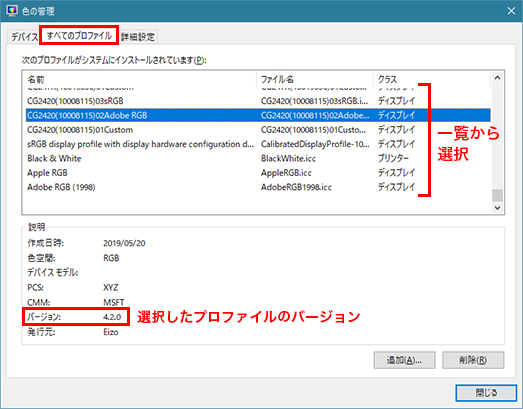523x409 pixels.
Task: Click the 閉じる button
Action: pos(486,393)
